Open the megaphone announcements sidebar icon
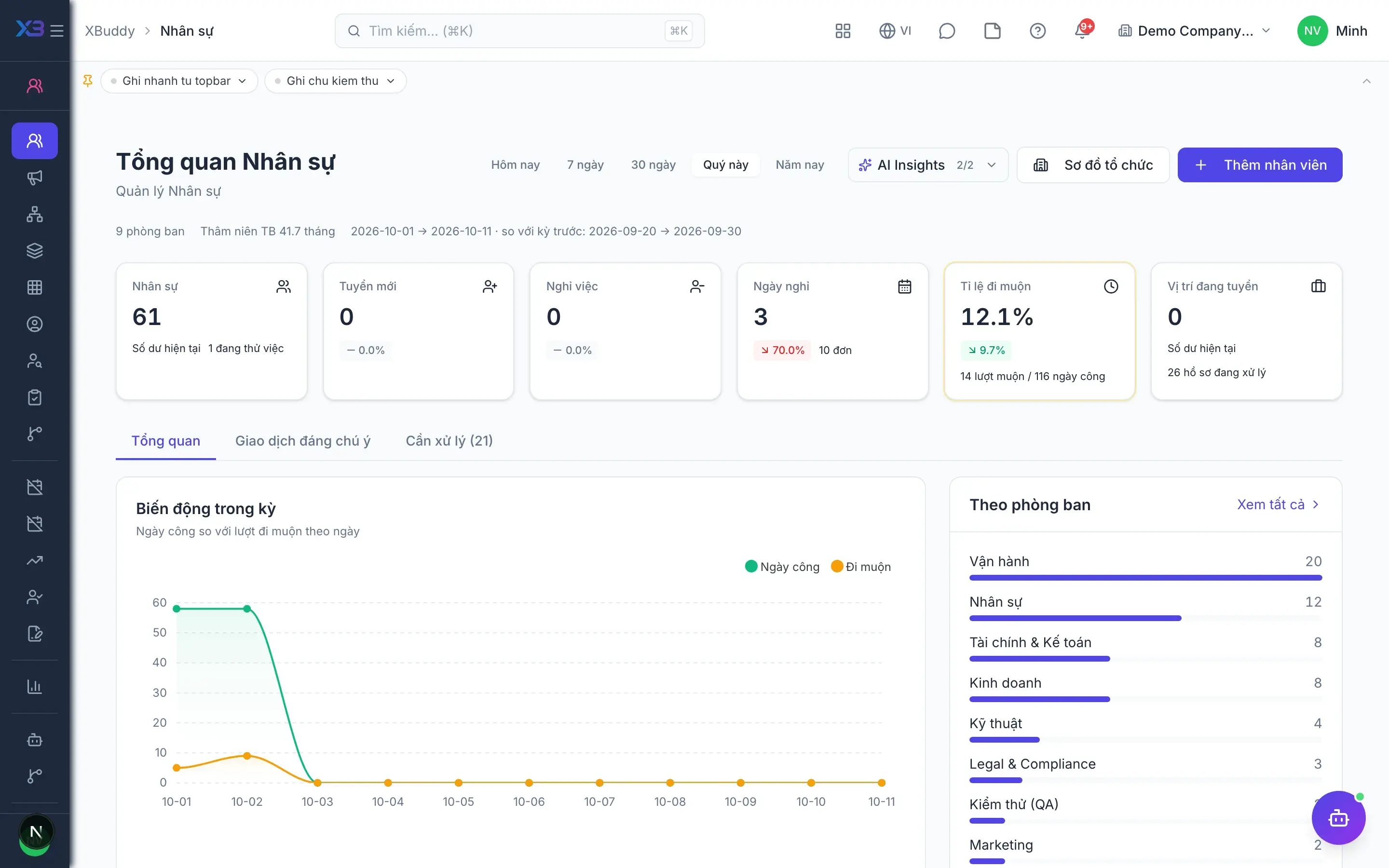The image size is (1389, 868). pos(34,177)
